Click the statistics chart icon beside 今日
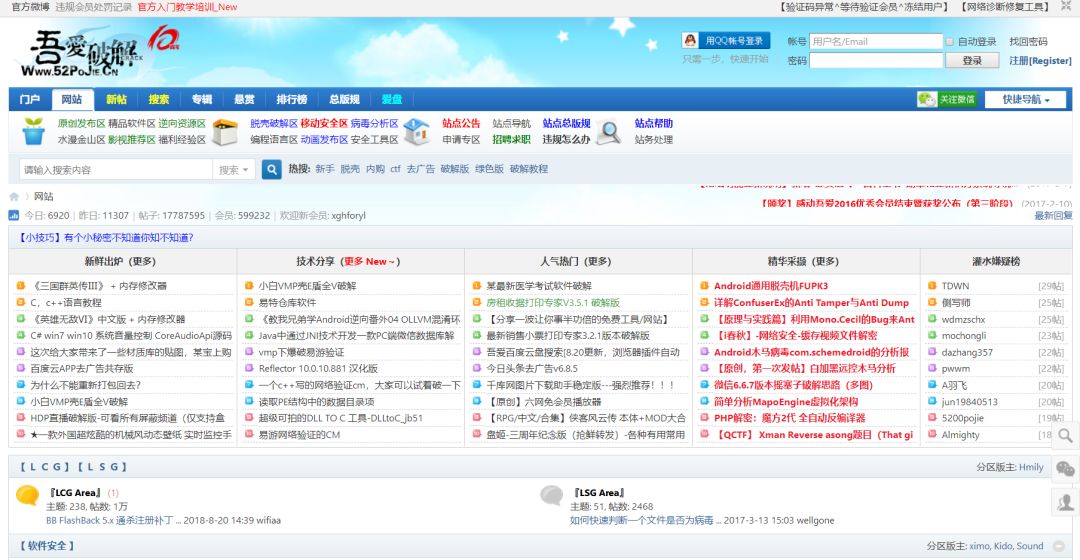1080x560 pixels. pyautogui.click(x=14, y=216)
